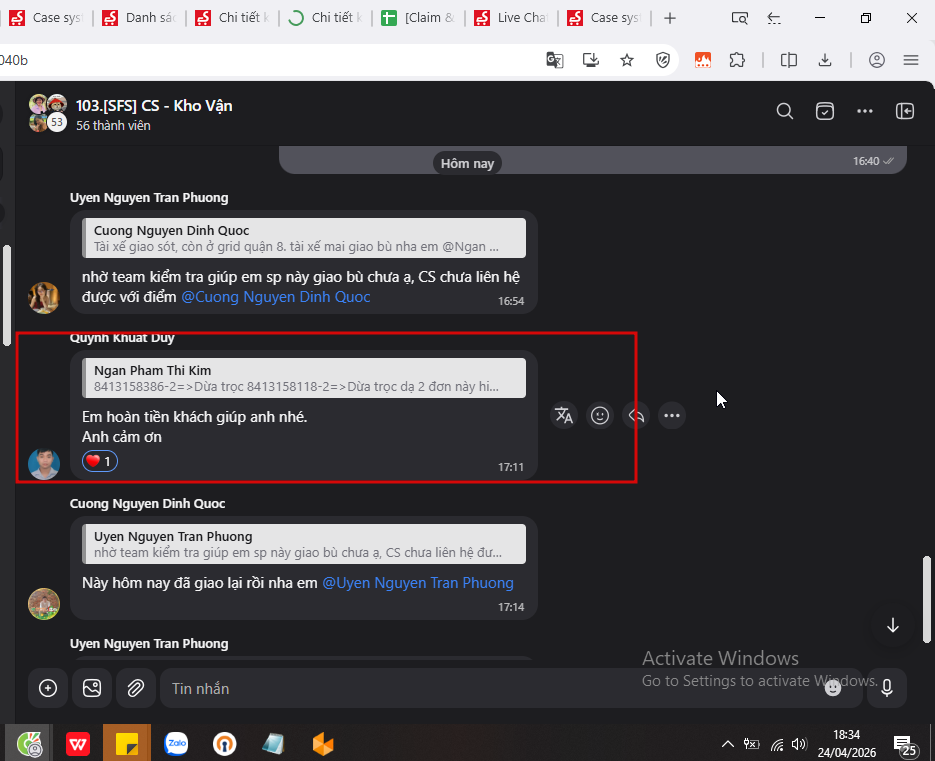
Task: Open mention @Uyen Nguyen Tran Phuong
Action: tap(417, 583)
